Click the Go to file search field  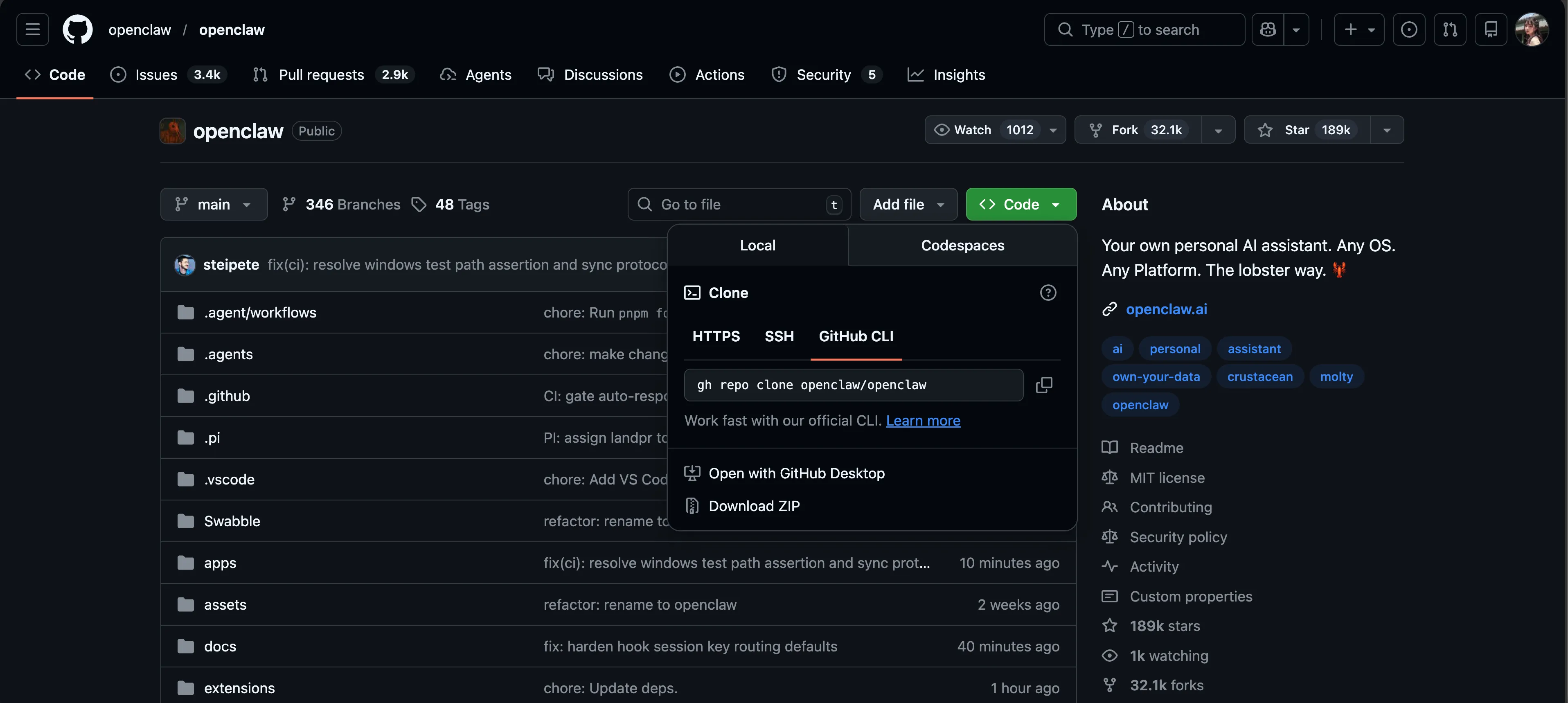point(738,205)
